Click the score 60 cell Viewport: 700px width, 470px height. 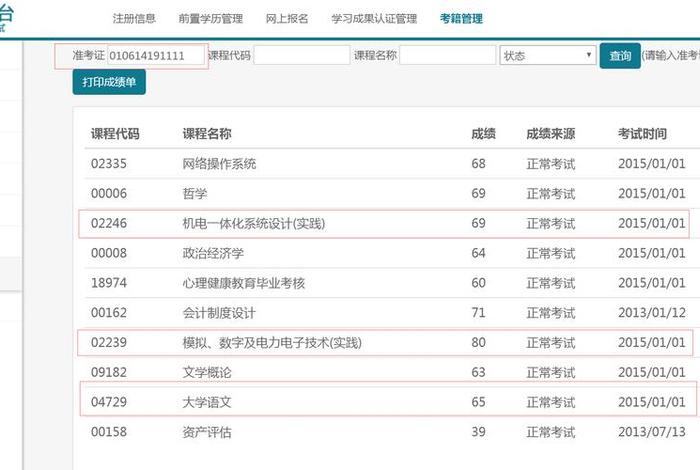478,283
